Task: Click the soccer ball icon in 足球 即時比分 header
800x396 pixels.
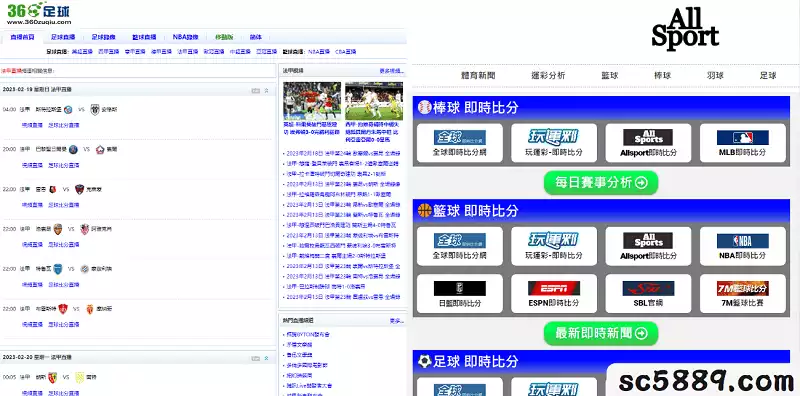Action: click(424, 361)
